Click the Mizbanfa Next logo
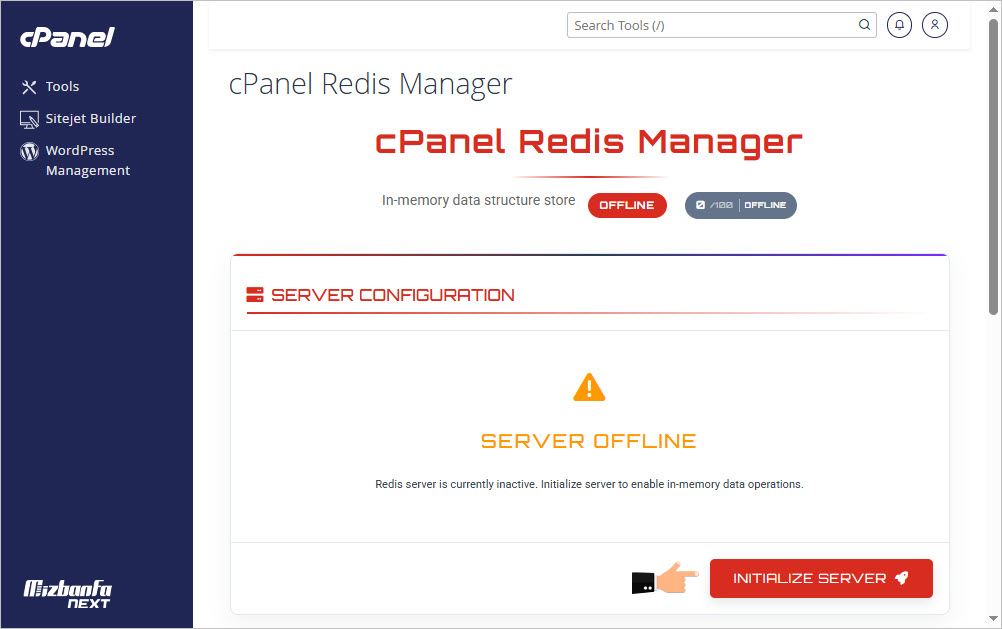1002x629 pixels. coord(67,594)
